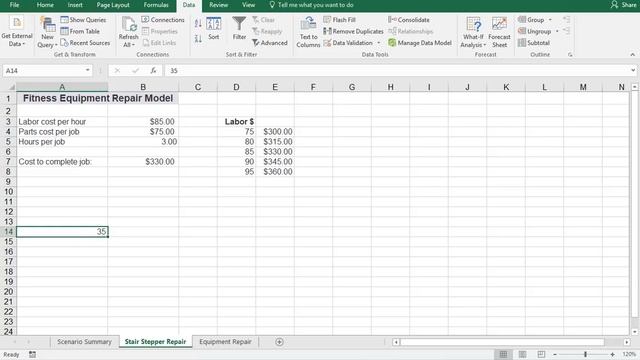
Task: Click macro record status icon
Action: 32,354
